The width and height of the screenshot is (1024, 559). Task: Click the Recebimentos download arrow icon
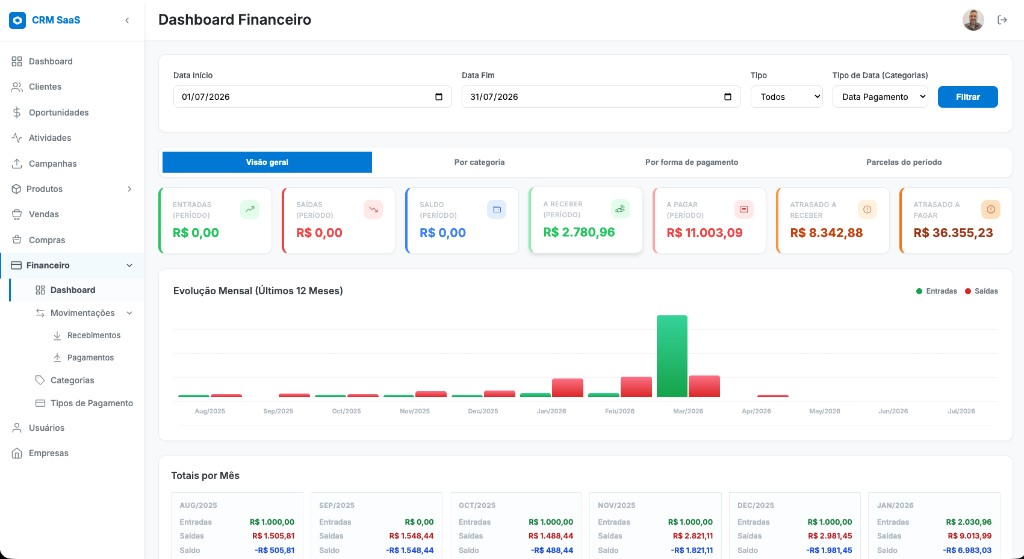click(x=57, y=335)
